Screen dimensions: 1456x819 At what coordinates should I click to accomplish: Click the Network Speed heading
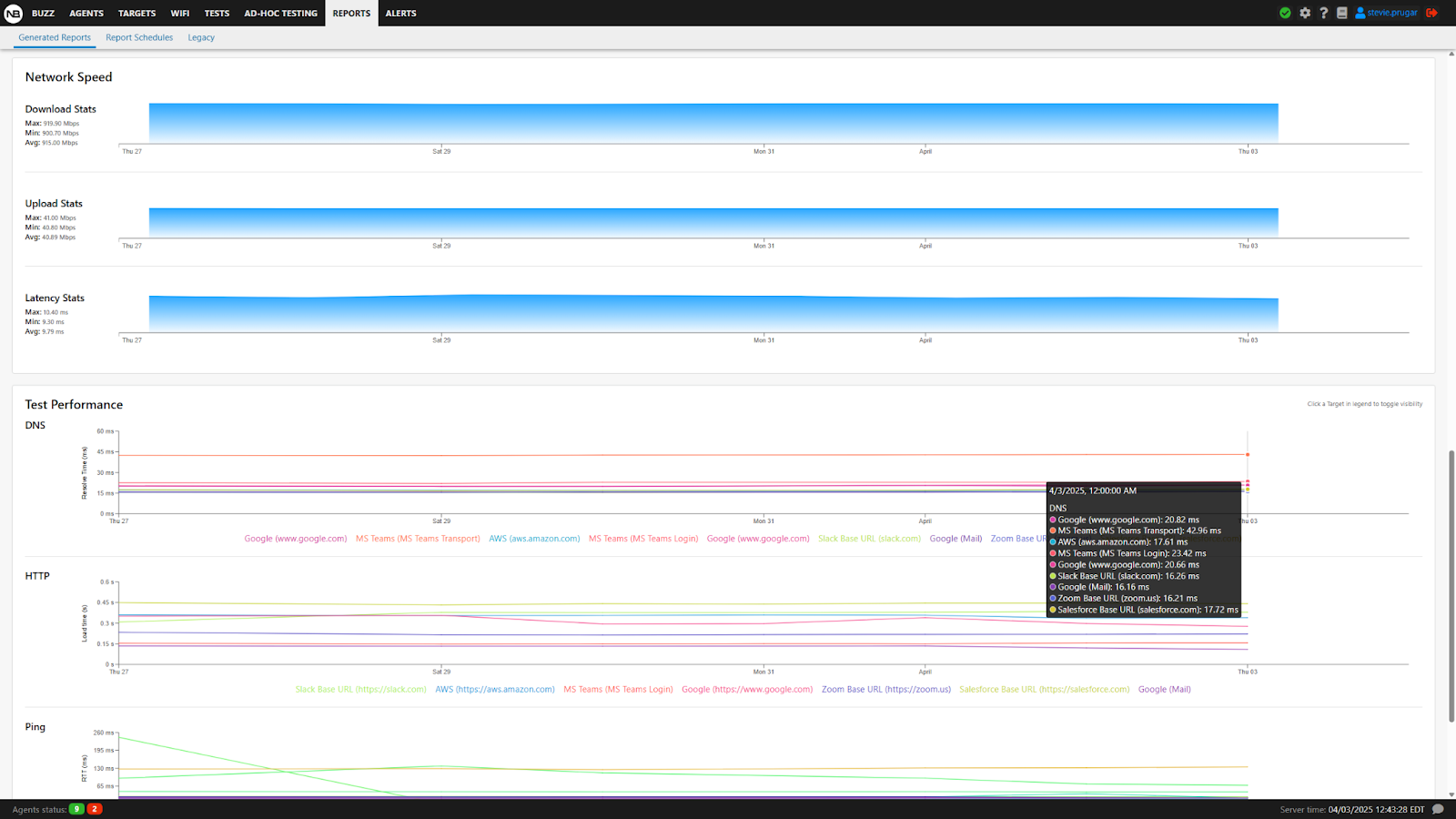pos(69,77)
